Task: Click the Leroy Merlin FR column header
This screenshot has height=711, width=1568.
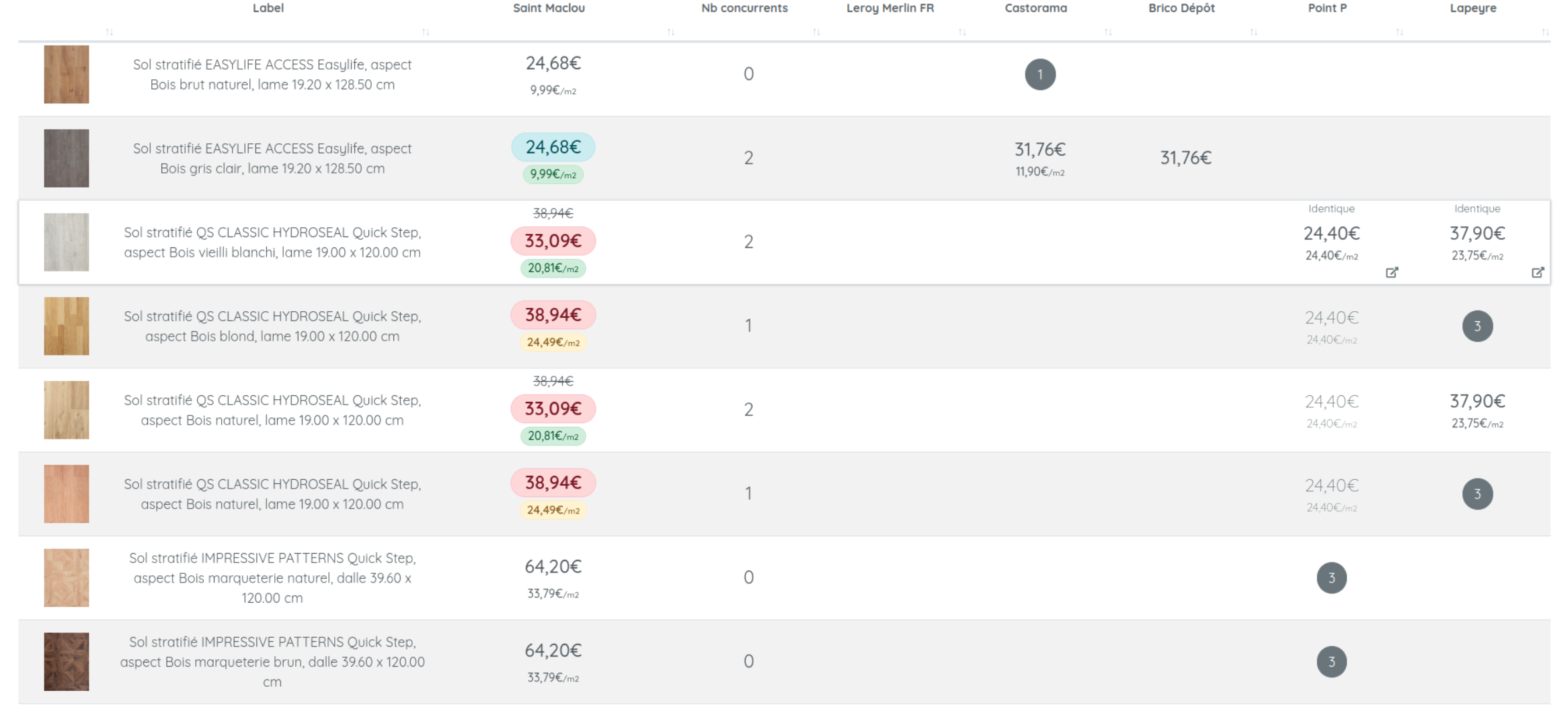Action: coord(890,8)
